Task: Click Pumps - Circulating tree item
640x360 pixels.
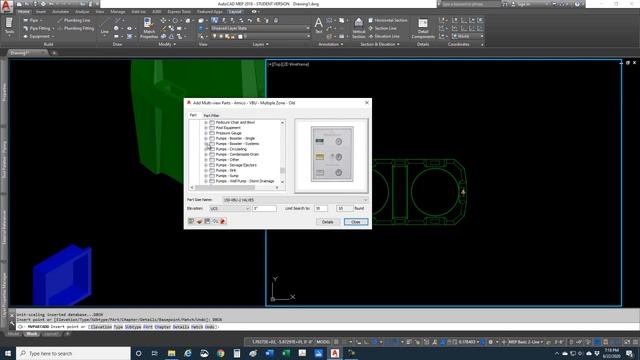Action: tap(231, 149)
